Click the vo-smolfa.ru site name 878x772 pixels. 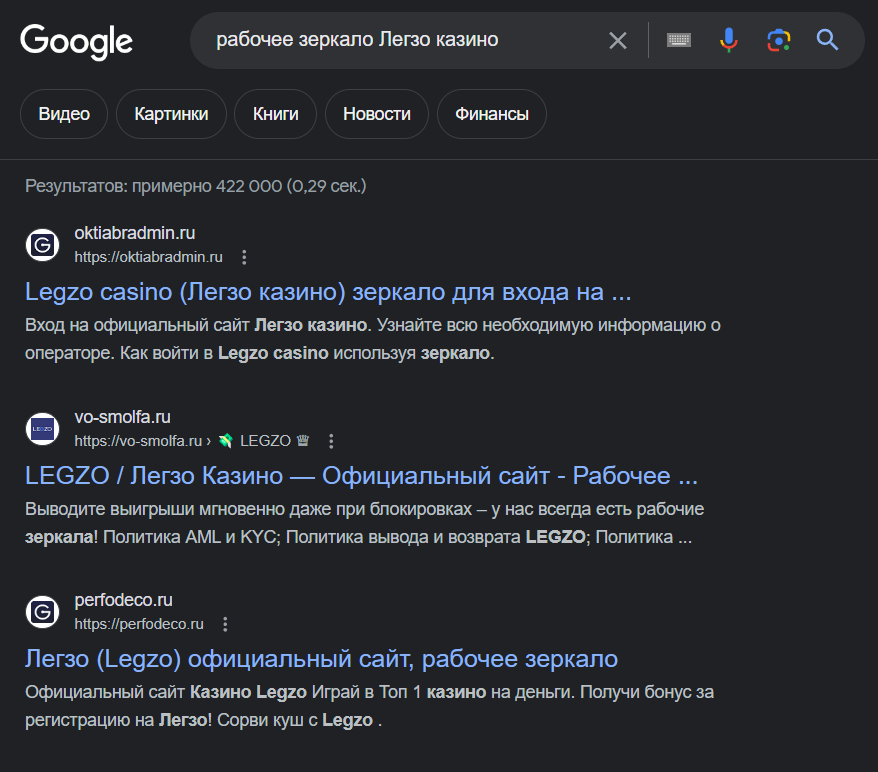(x=123, y=417)
